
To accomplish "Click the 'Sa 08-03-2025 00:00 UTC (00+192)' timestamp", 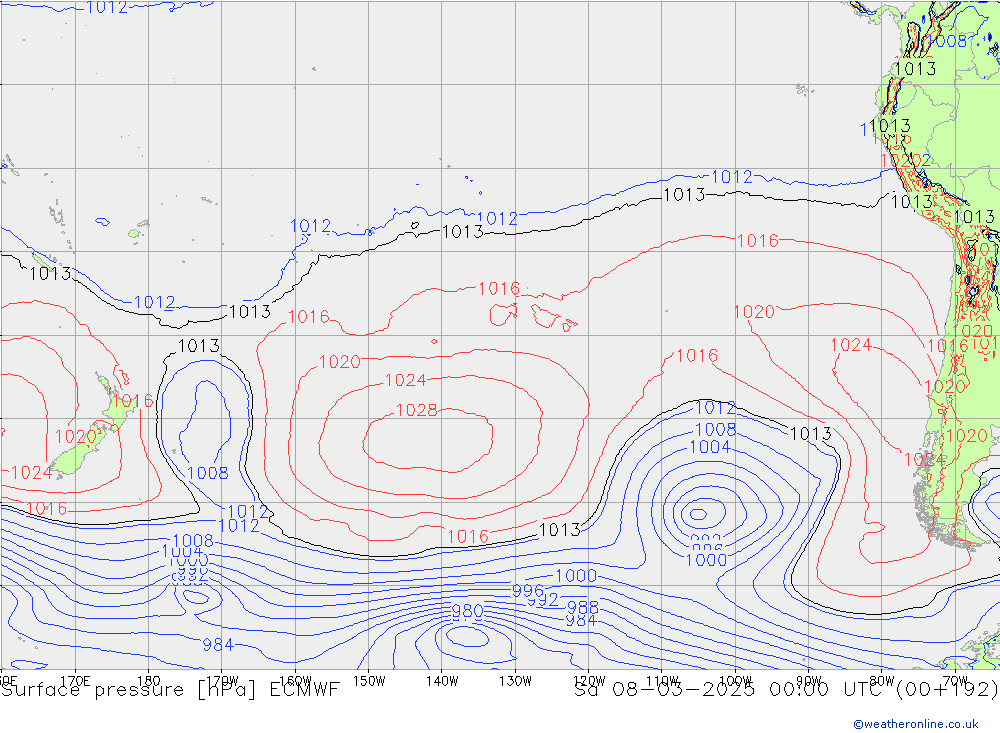I will coord(786,690).
